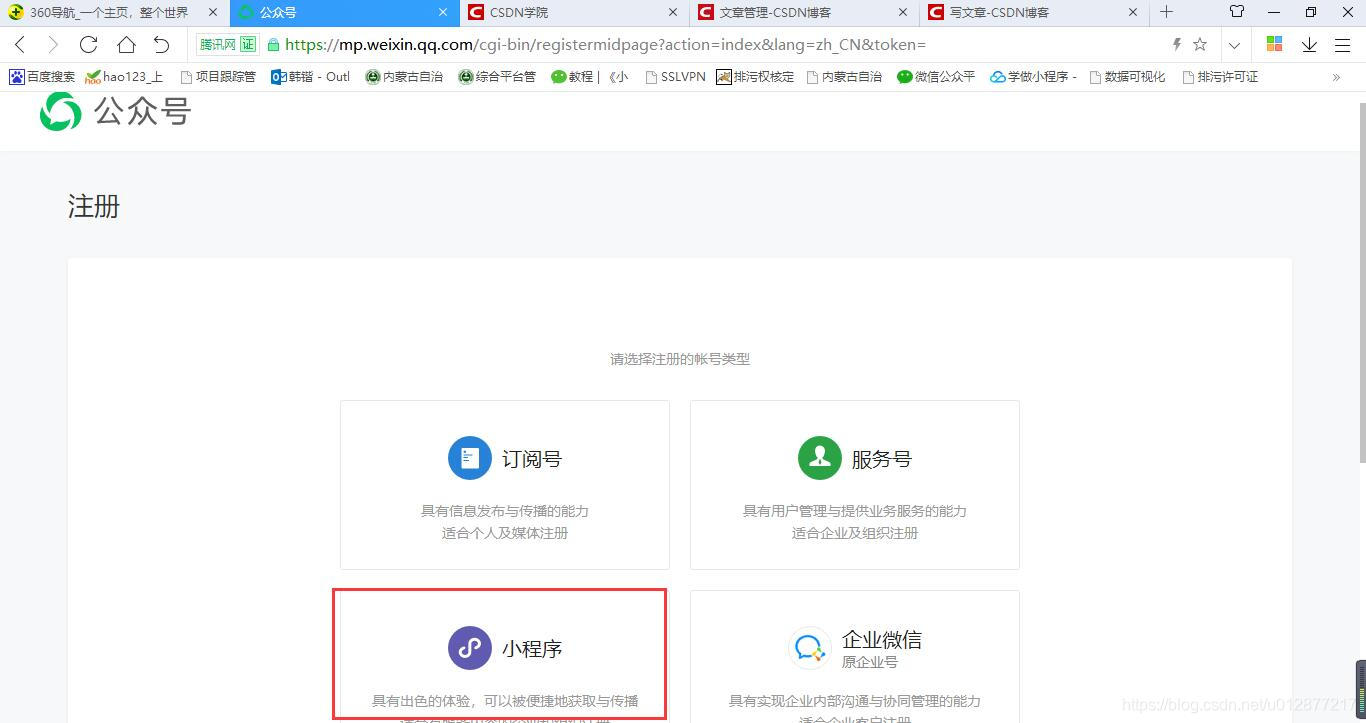Viewport: 1366px width, 723px height.
Task: Click the undo/restore closed page icon
Action: [161, 45]
